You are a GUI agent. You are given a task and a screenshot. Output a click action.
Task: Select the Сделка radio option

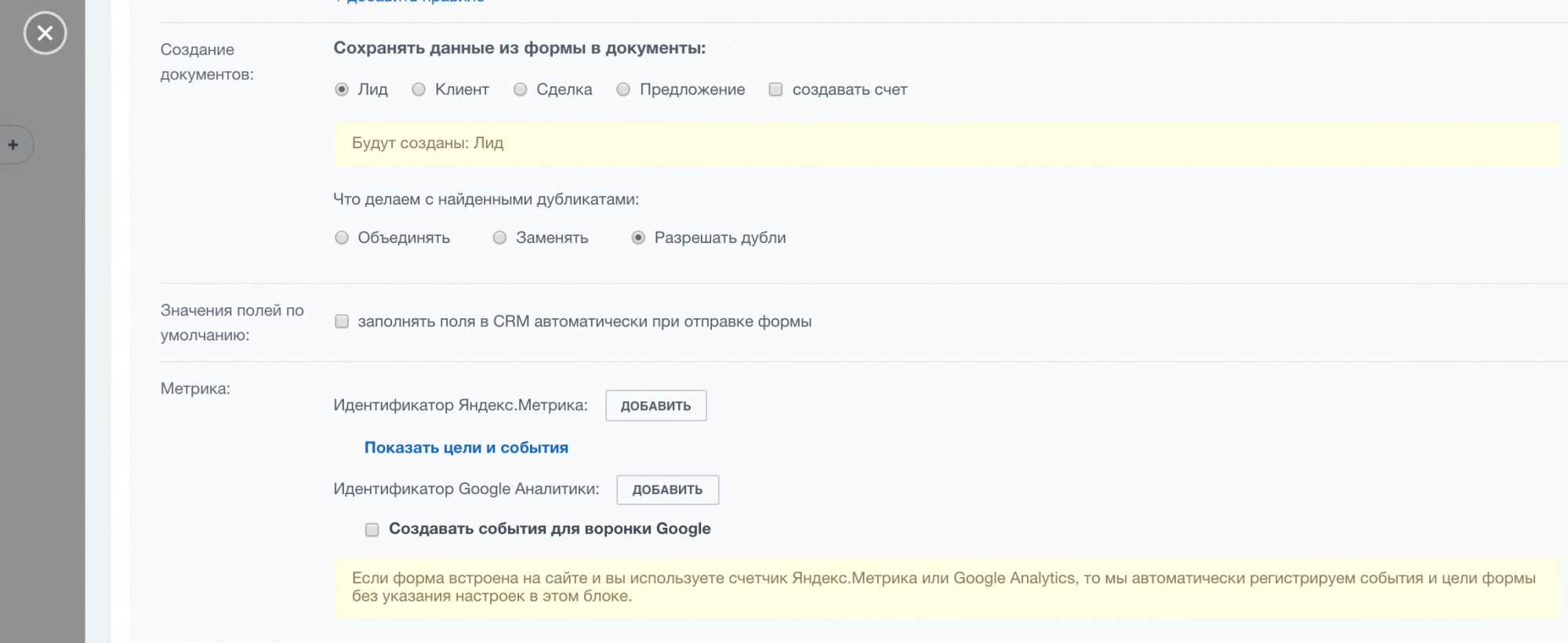(520, 89)
